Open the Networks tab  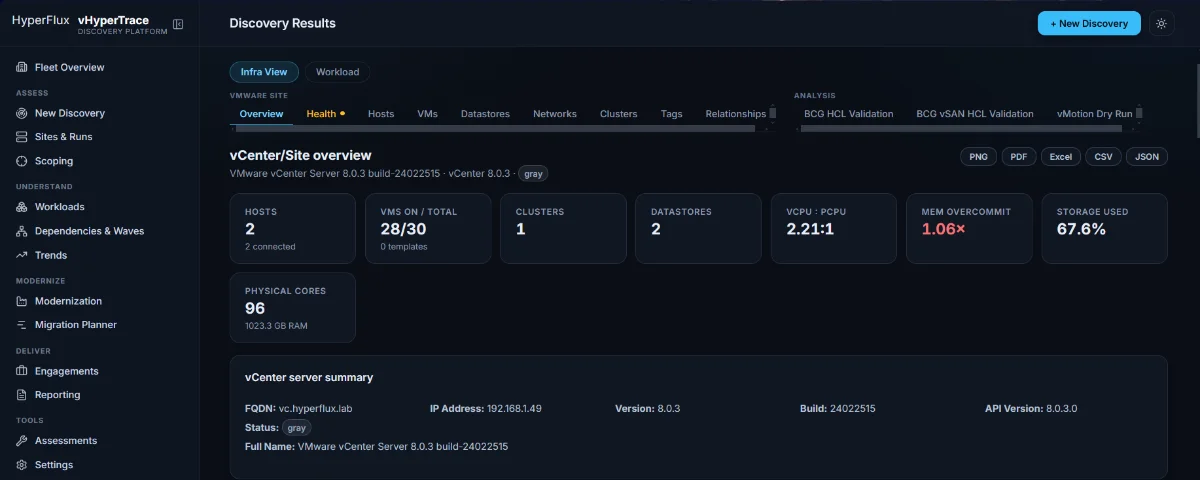(x=555, y=114)
